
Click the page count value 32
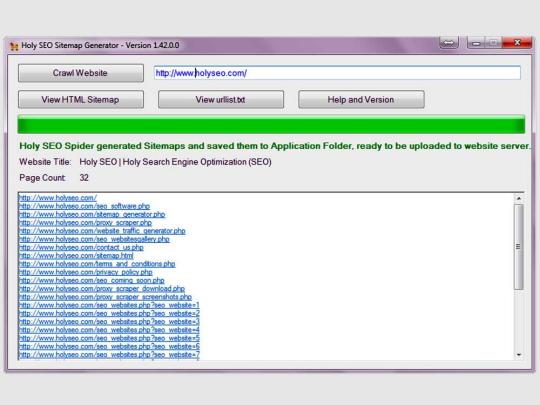click(84, 178)
